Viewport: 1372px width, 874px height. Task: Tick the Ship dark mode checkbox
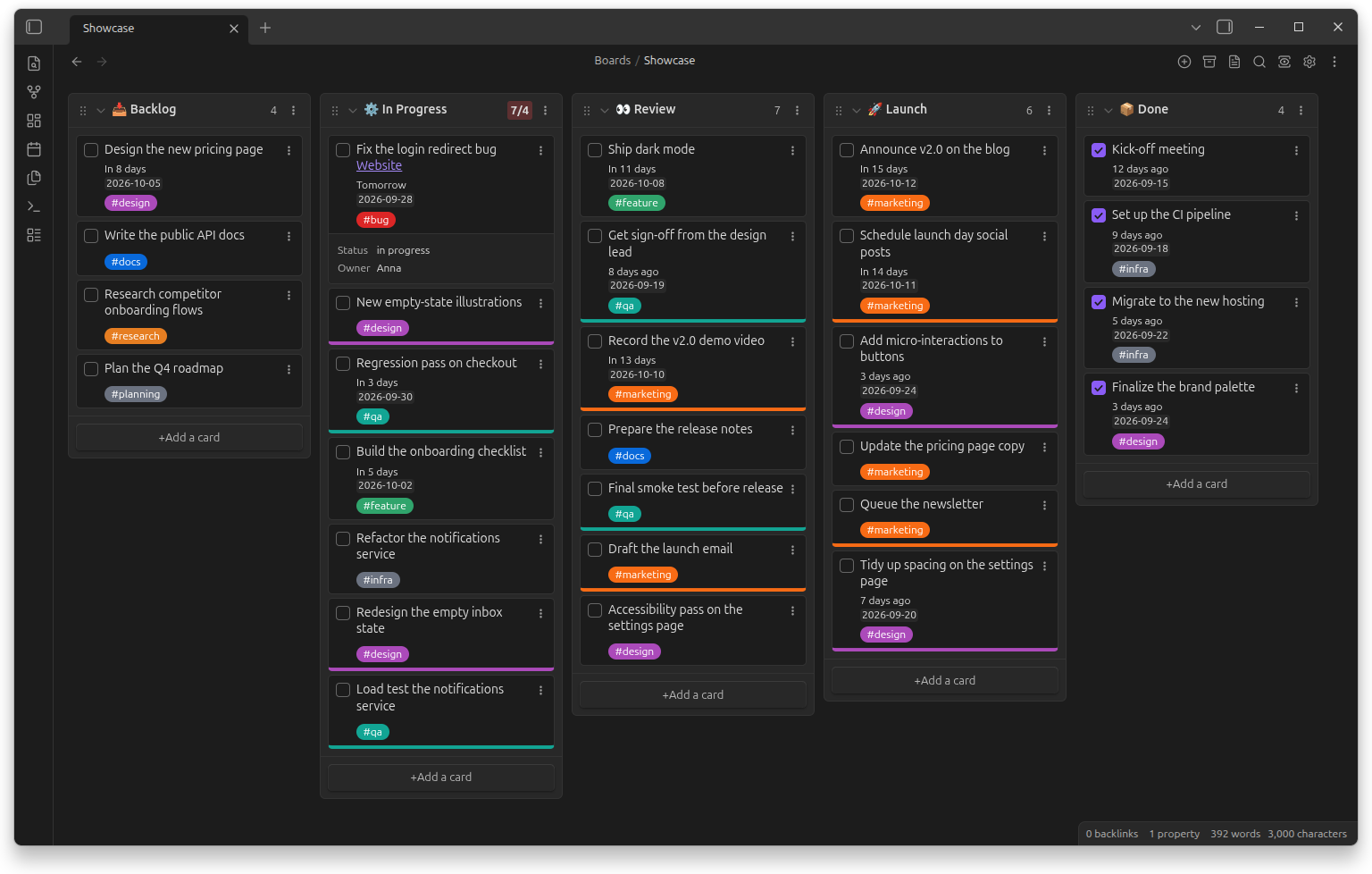click(x=595, y=150)
